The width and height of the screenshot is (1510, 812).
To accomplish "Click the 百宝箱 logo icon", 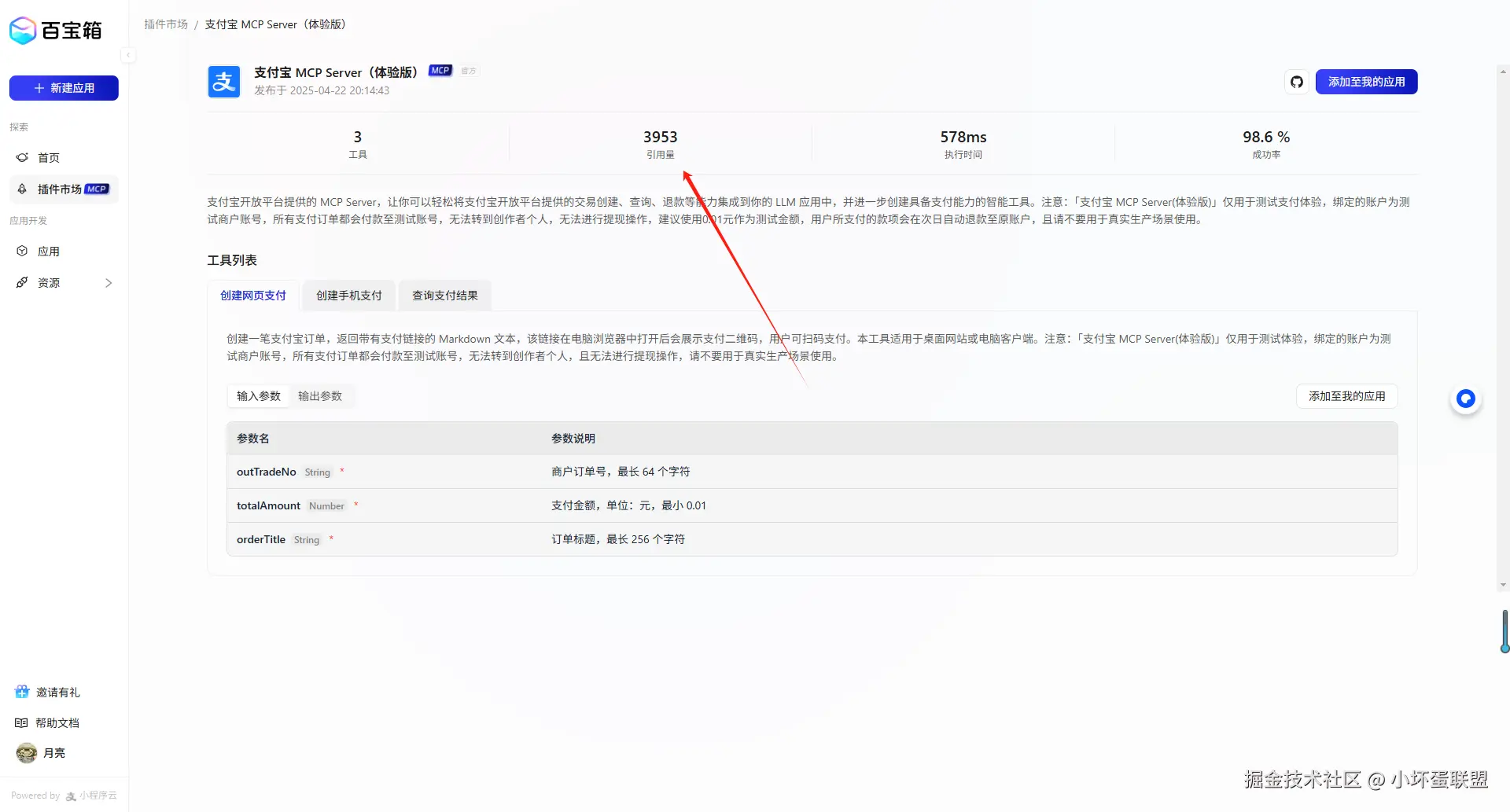I will tap(23, 31).
